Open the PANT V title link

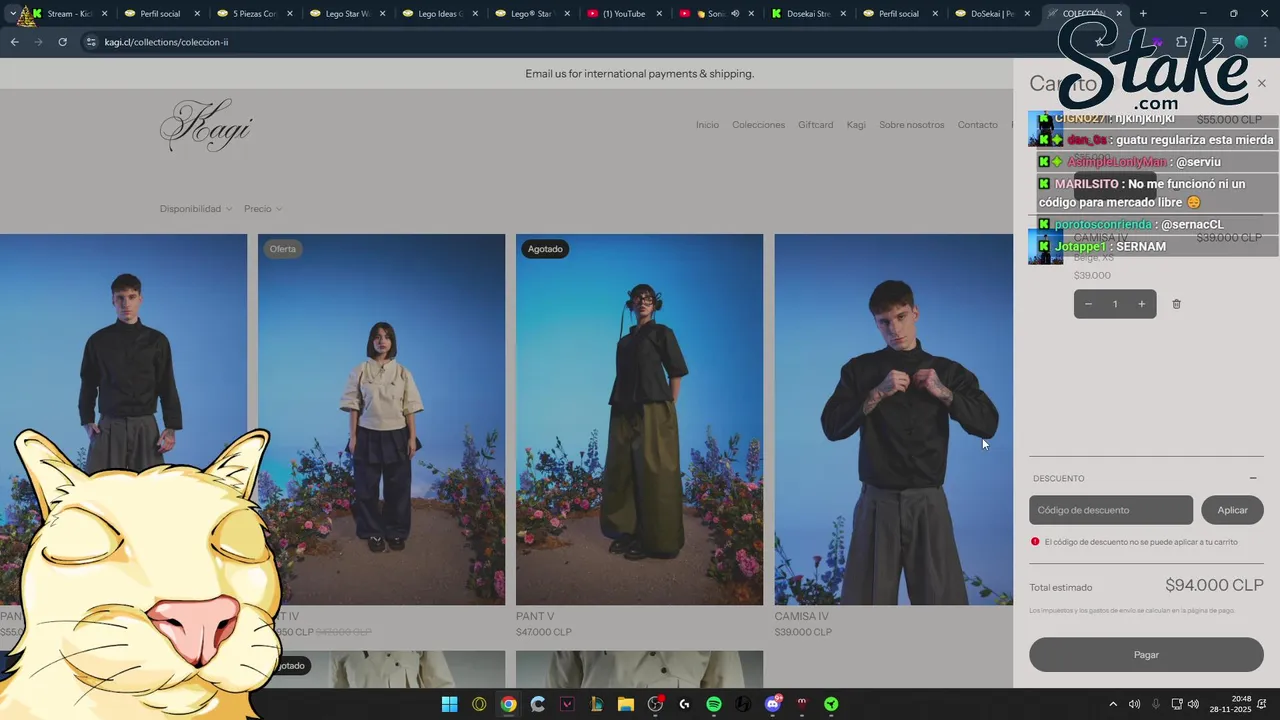click(x=535, y=616)
